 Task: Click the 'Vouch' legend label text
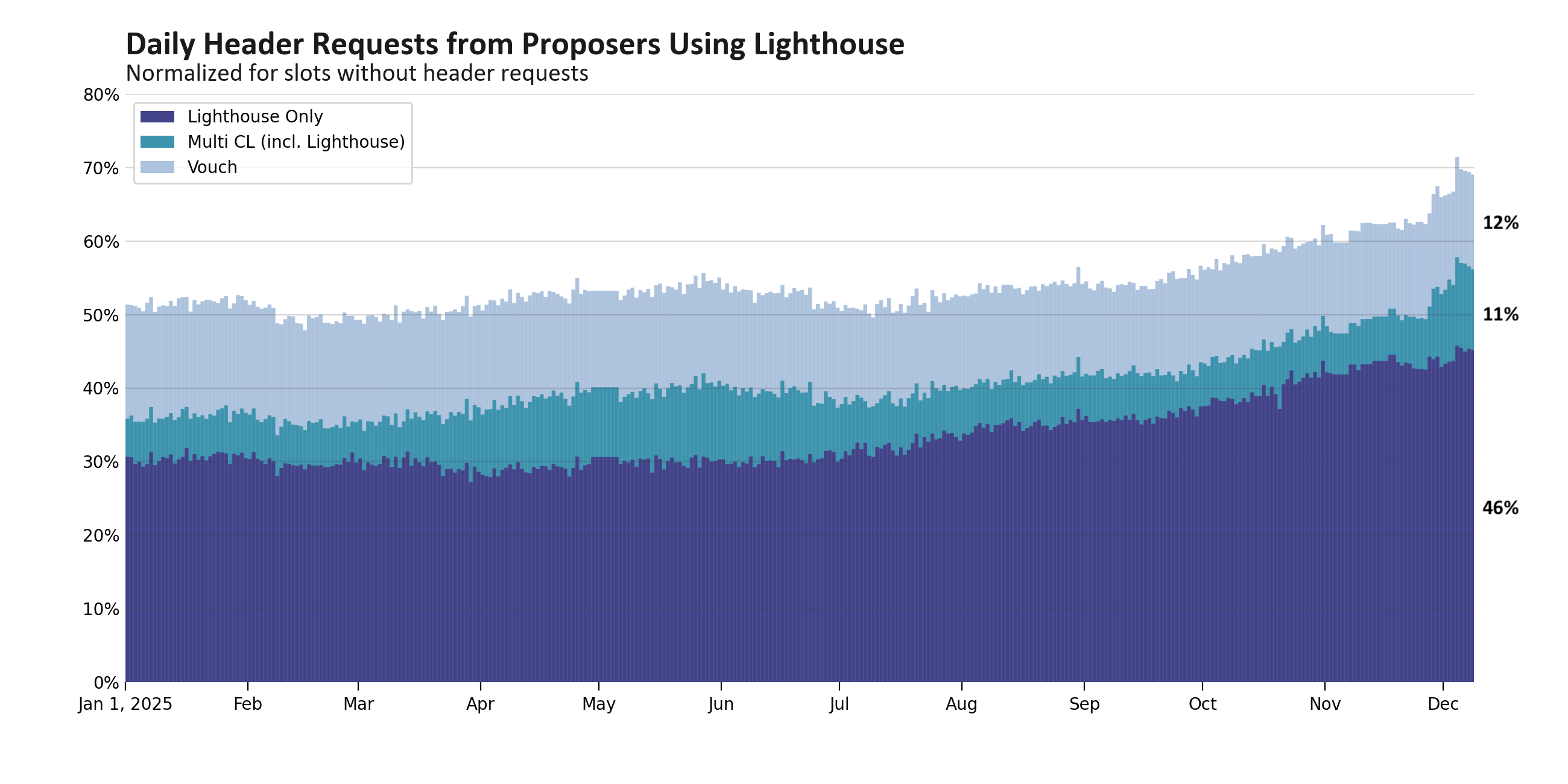212,167
